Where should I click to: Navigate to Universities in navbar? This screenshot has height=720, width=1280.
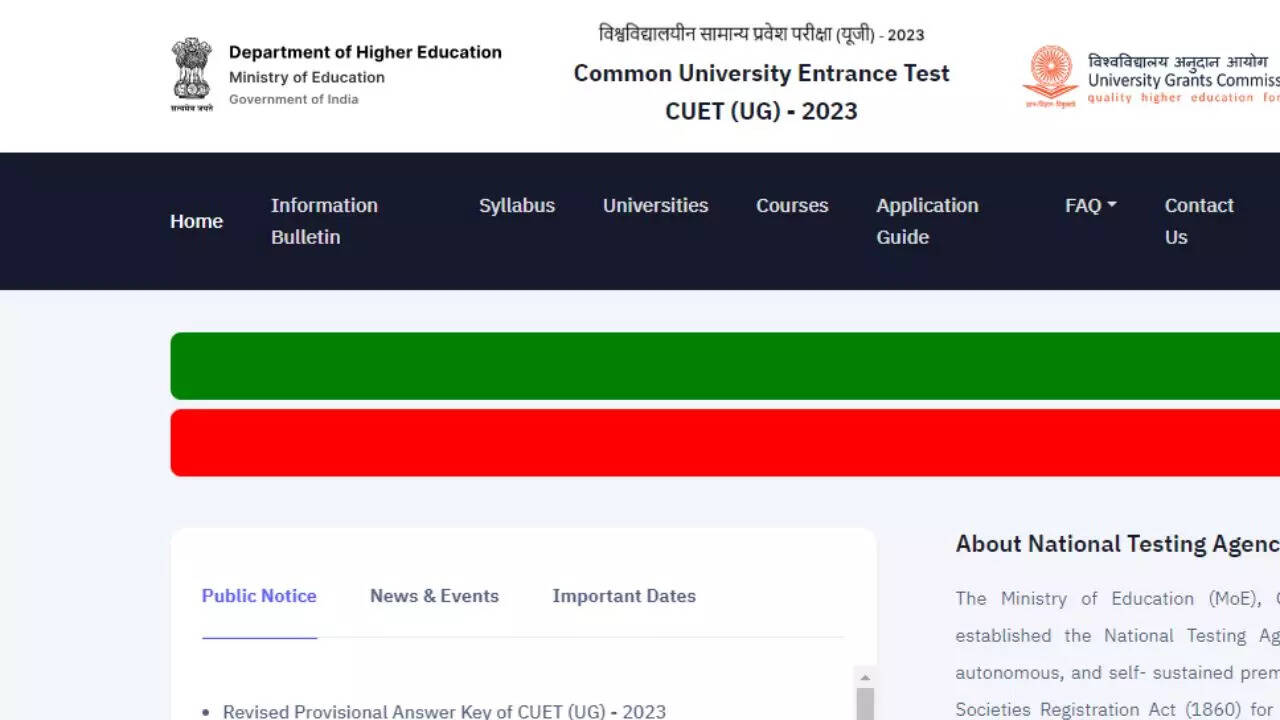pos(655,205)
